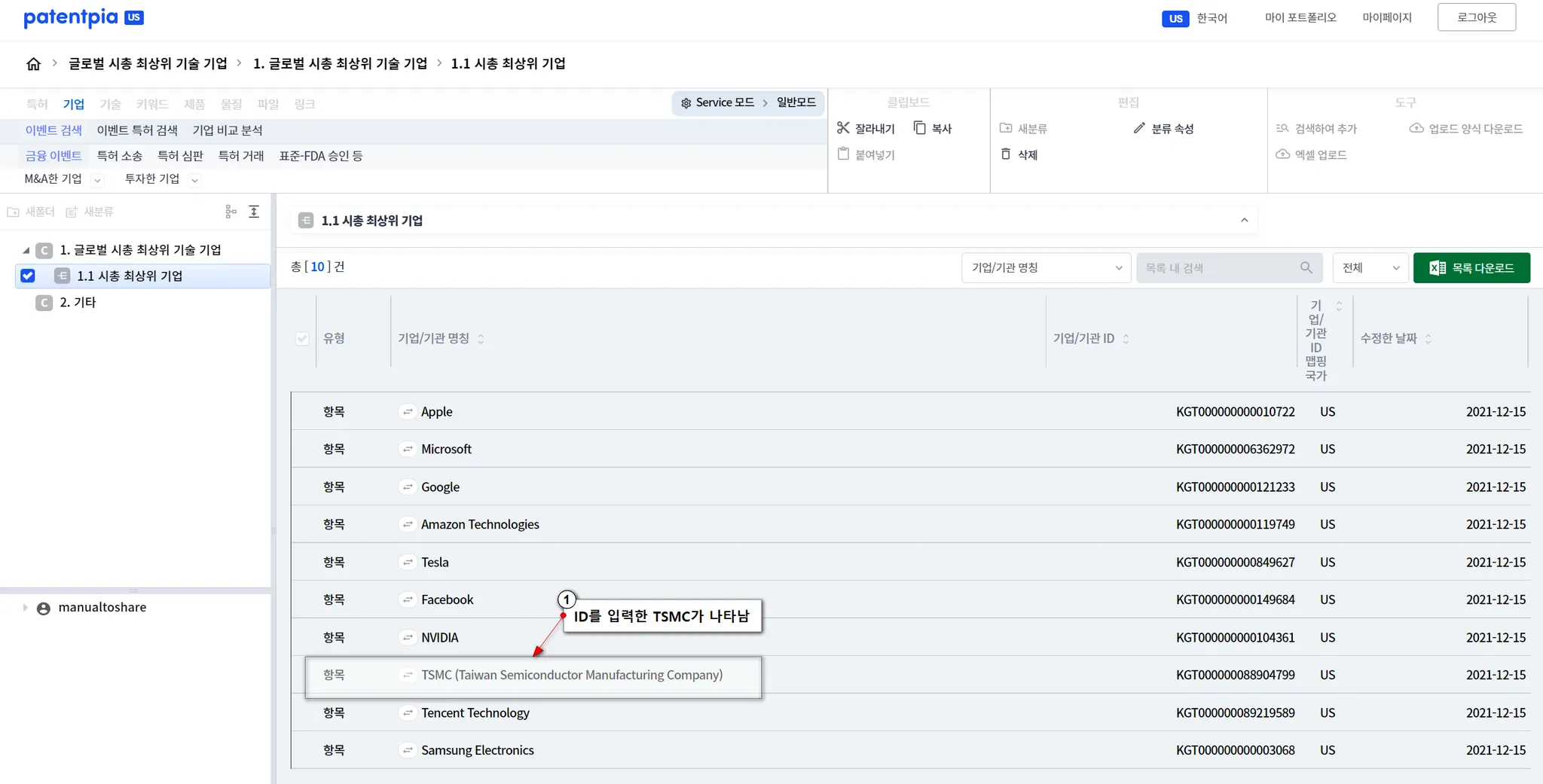
Task: Click the 로그아웃 button
Action: pos(1476,17)
